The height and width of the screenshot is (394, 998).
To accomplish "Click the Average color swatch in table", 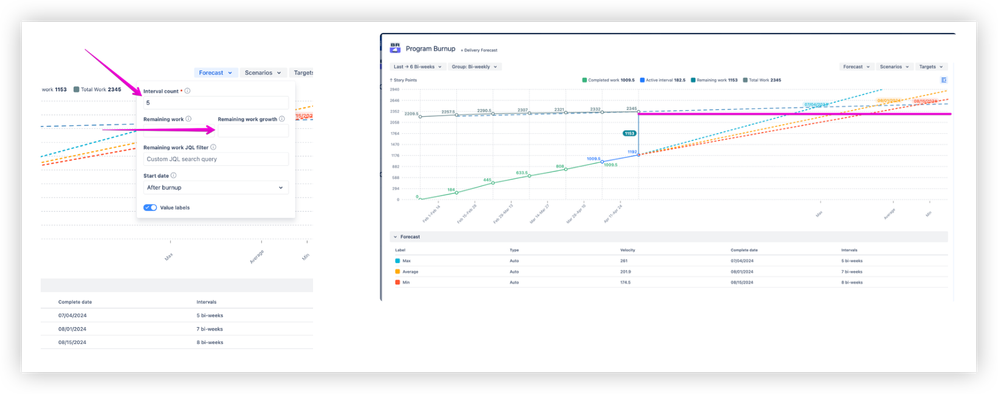I will point(398,272).
